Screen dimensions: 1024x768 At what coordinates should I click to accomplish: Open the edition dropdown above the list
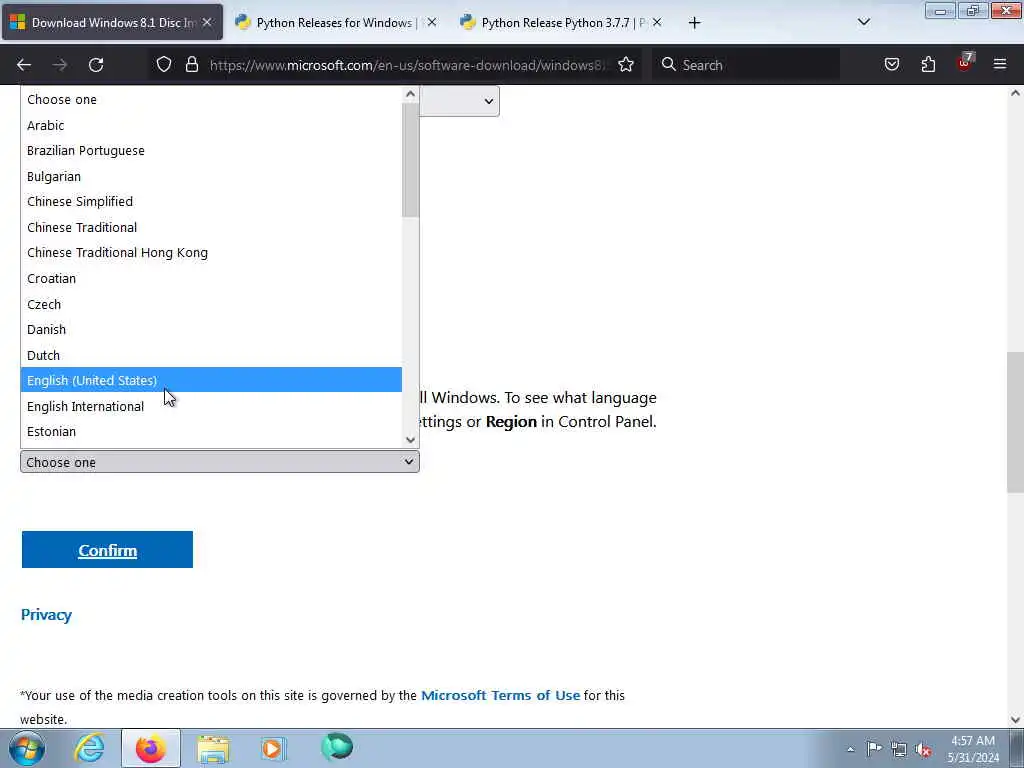click(x=460, y=101)
